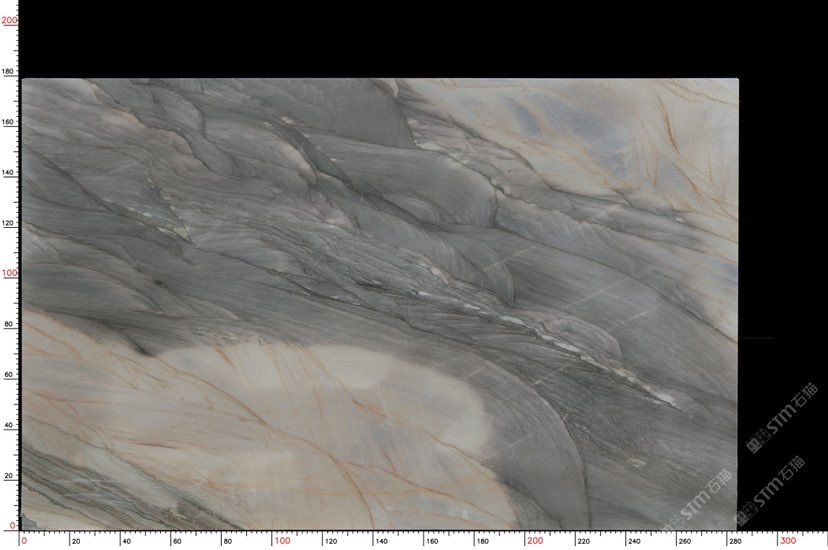The width and height of the screenshot is (828, 550).
Task: Click the 20 mark on the vertical ruler
Action: 8,476
